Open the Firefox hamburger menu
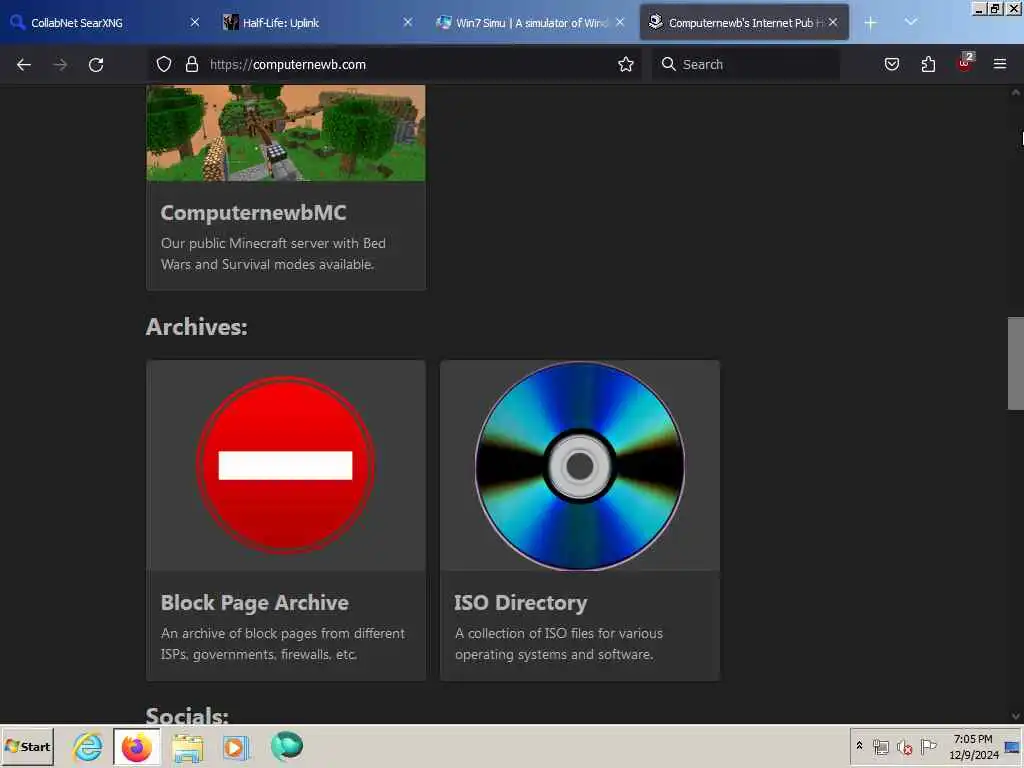The width and height of the screenshot is (1024, 768). [x=1000, y=64]
